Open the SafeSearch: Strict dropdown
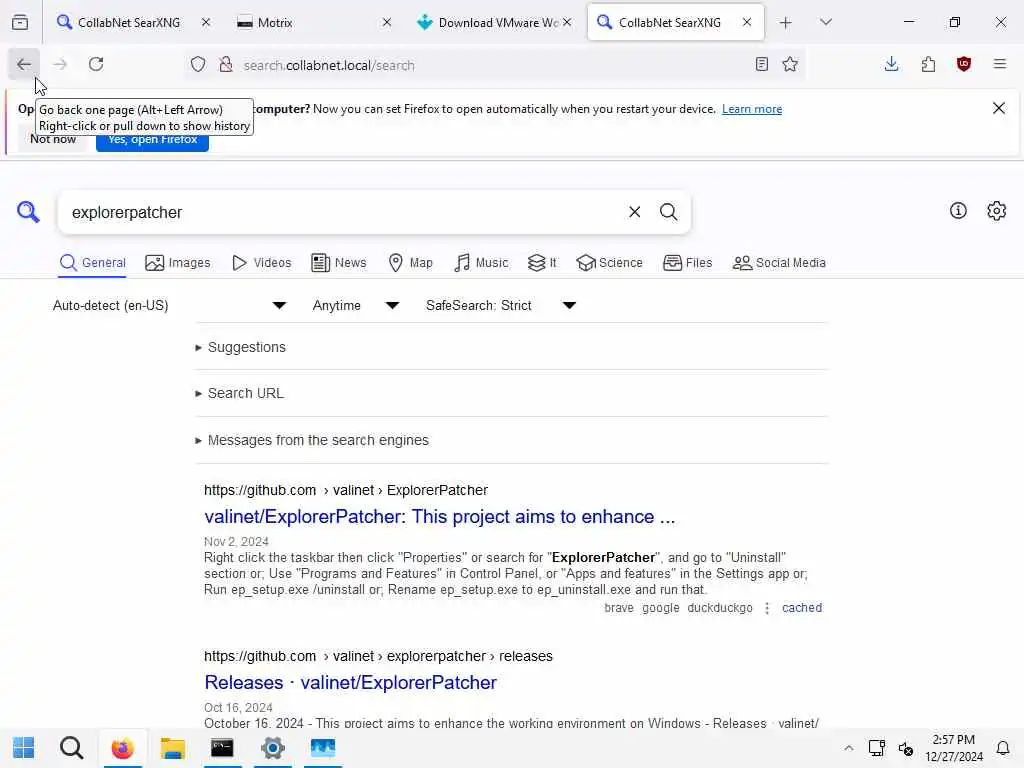Viewport: 1024px width, 768px height. pyautogui.click(x=500, y=305)
